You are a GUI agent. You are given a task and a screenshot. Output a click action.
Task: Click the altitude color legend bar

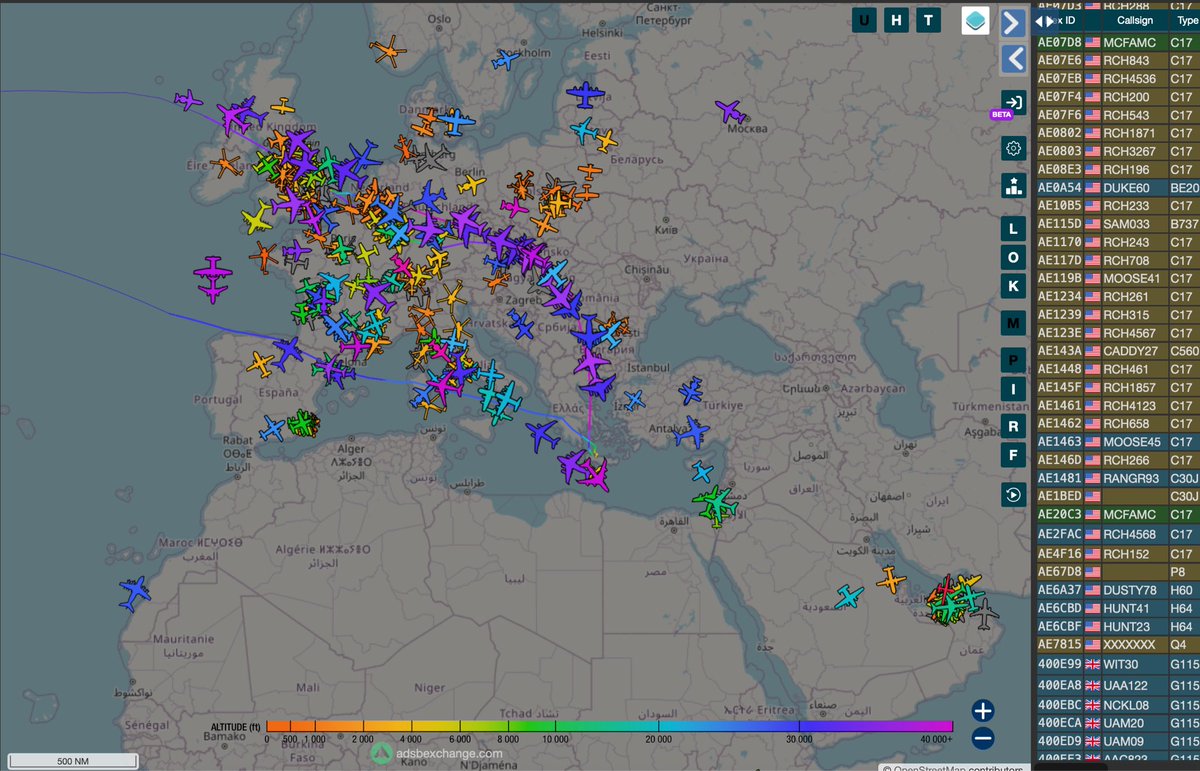click(x=608, y=726)
